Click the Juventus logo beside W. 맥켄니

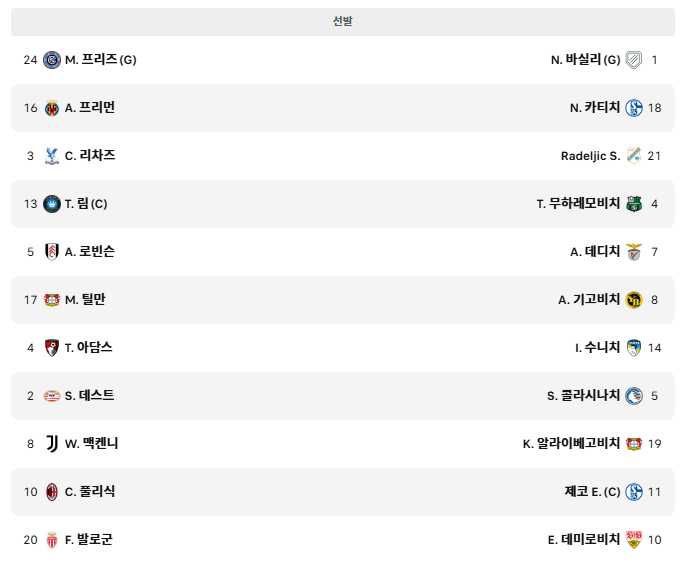coord(52,444)
